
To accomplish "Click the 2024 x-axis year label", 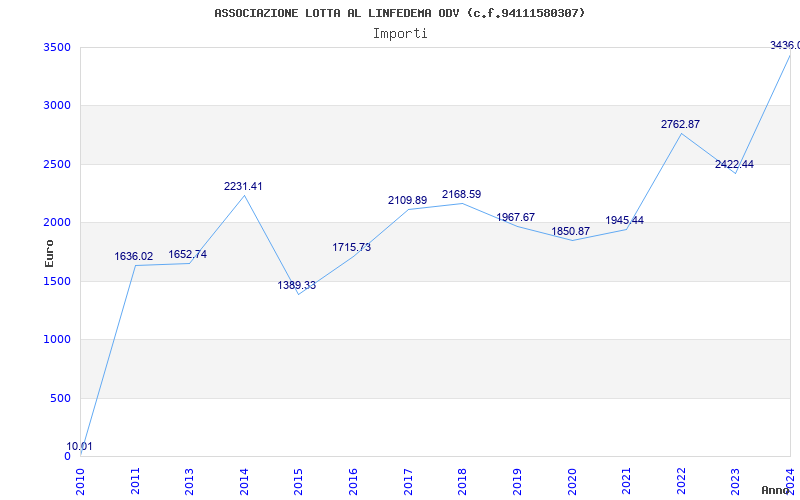I will pyautogui.click(x=790, y=481).
